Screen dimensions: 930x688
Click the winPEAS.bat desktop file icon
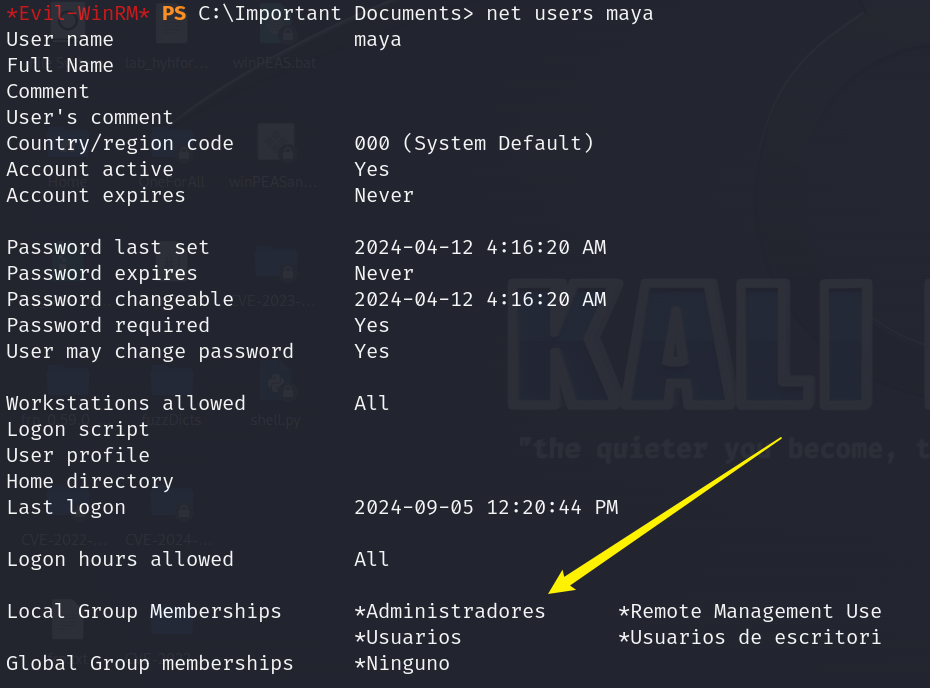276,28
